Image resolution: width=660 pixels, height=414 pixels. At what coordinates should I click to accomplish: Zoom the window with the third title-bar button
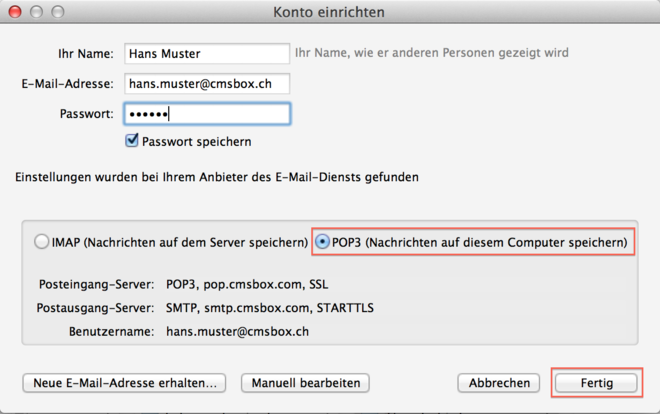[57, 12]
